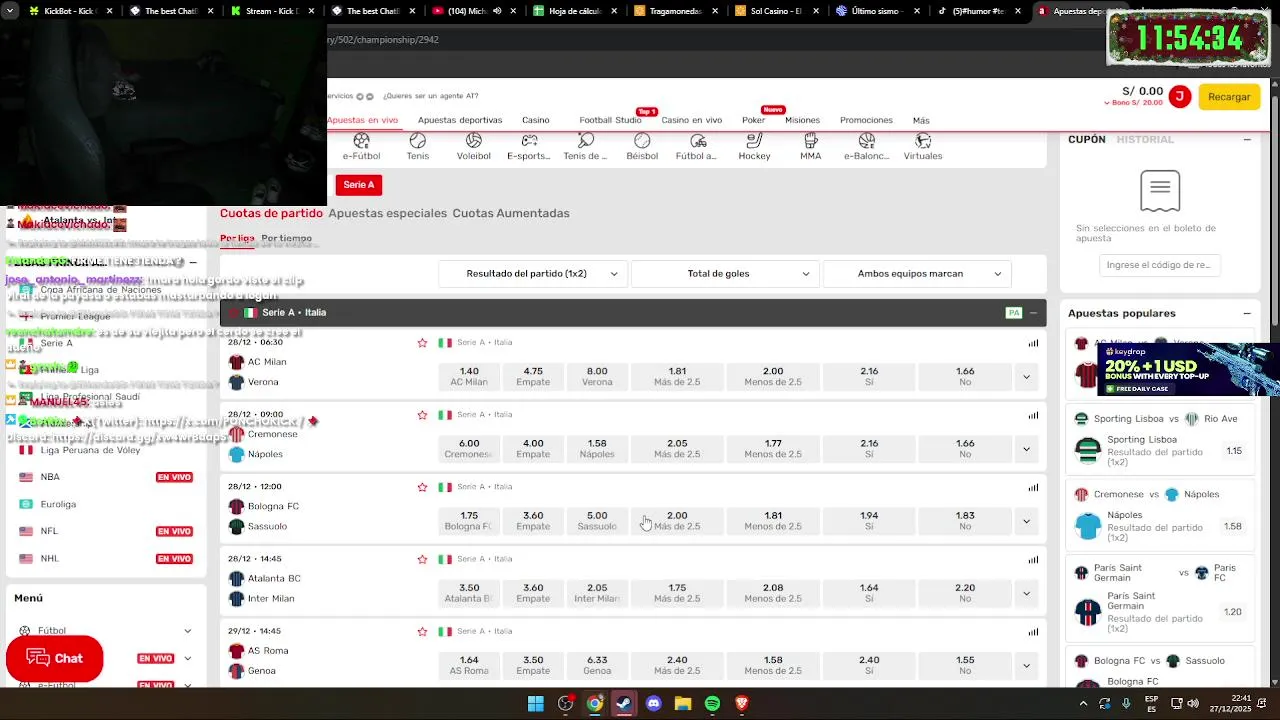Click the coupon code input field

[x=1159, y=265]
